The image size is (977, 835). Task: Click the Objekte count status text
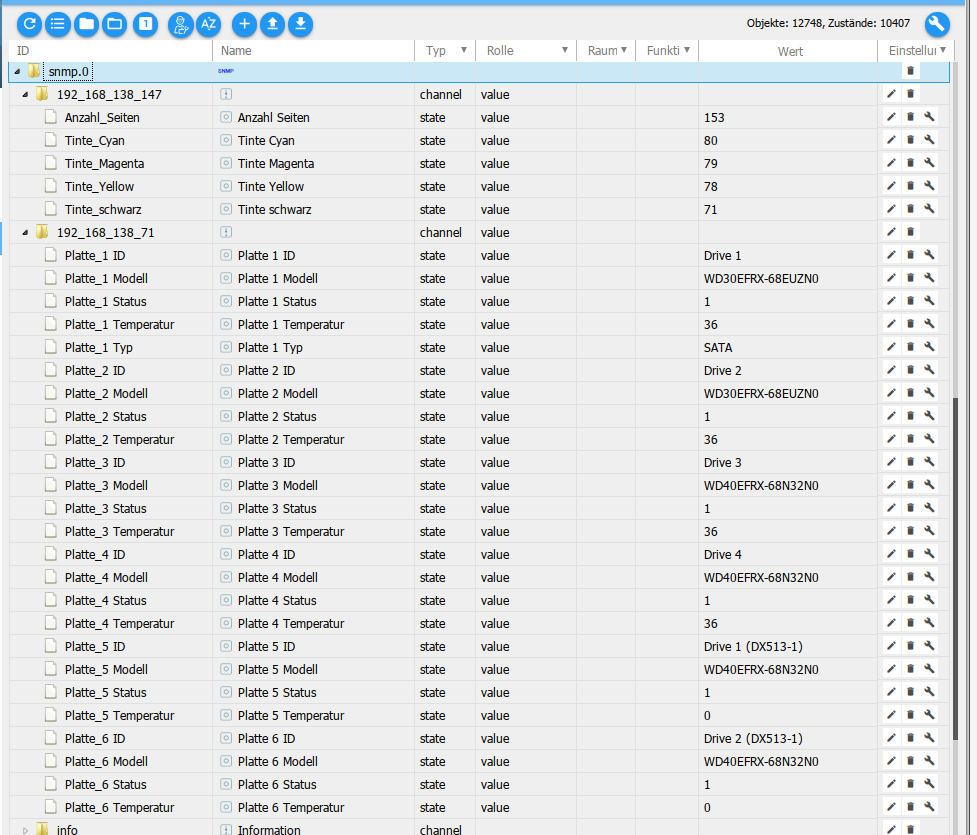(x=828, y=23)
